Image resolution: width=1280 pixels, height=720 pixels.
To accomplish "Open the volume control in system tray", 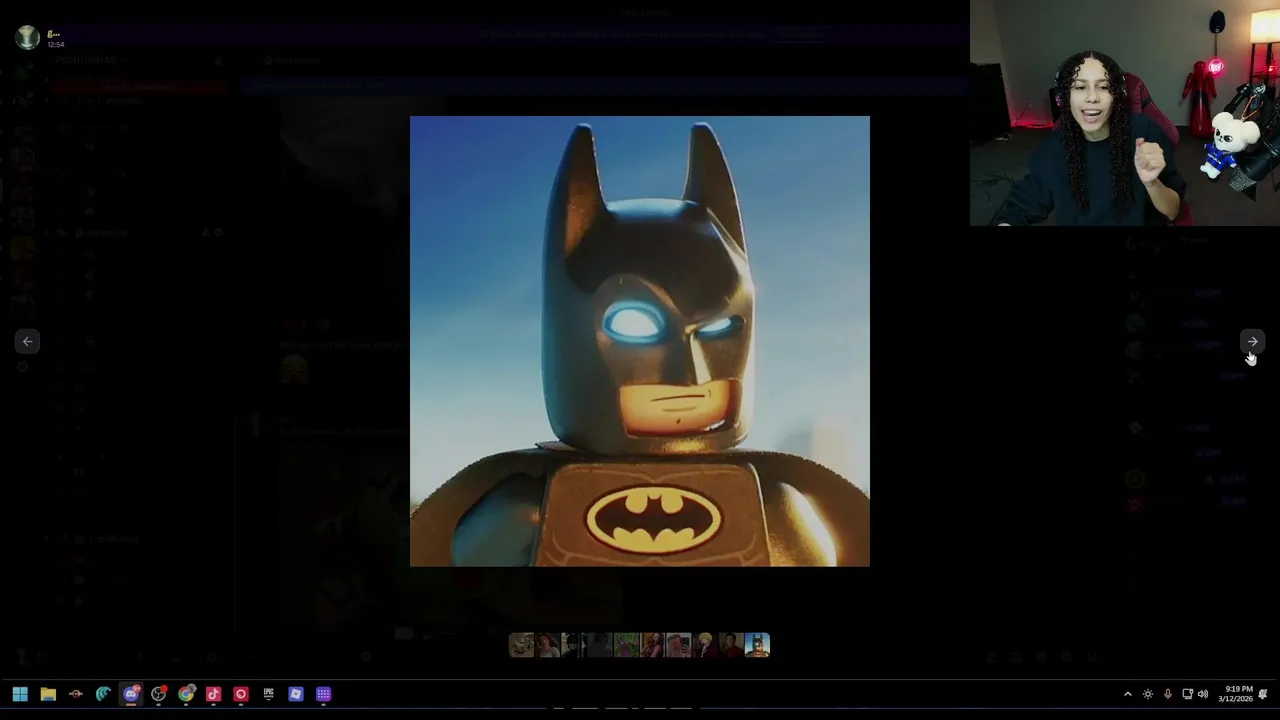I will click(1203, 694).
